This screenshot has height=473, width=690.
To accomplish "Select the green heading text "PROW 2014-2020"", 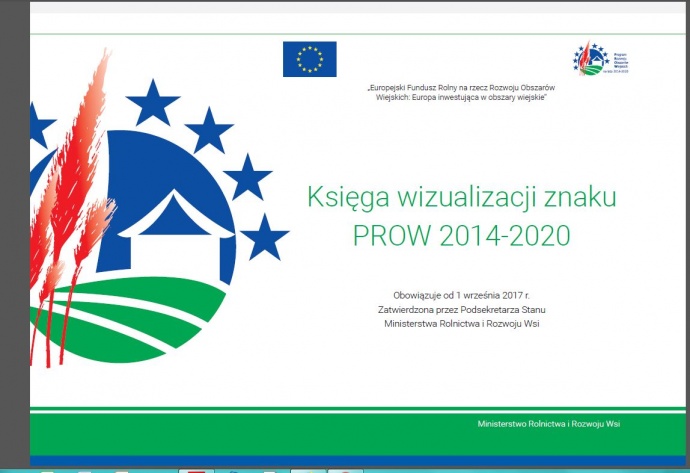I will (462, 235).
